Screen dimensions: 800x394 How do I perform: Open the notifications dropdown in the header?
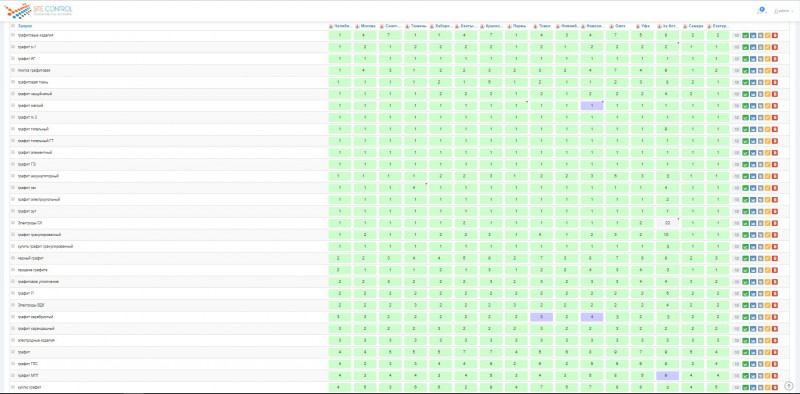click(762, 10)
